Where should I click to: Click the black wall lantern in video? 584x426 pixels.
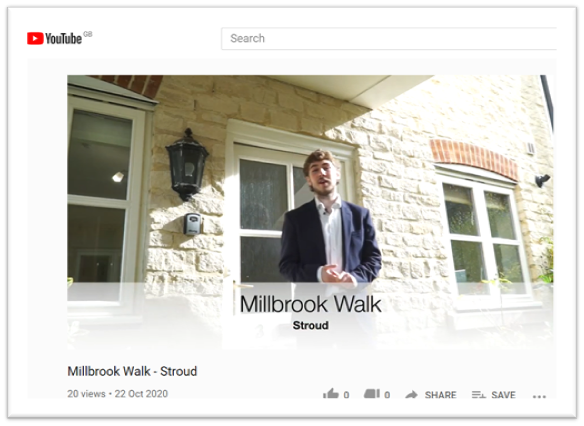(187, 165)
